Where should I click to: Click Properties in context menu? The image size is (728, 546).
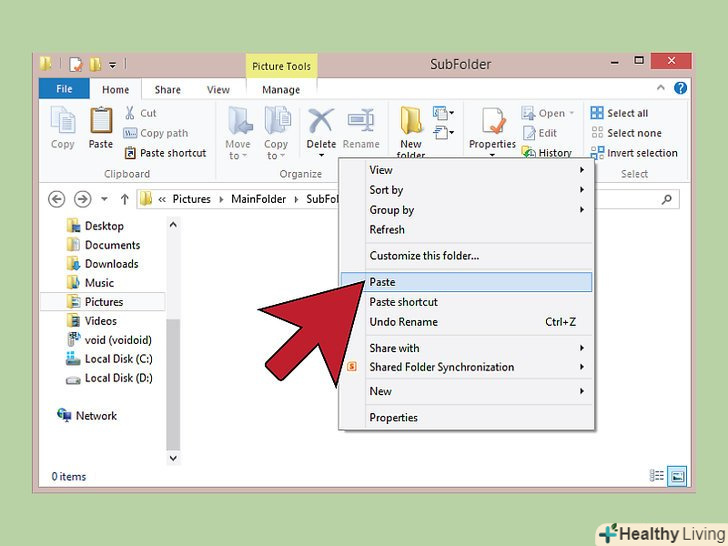pos(467,418)
